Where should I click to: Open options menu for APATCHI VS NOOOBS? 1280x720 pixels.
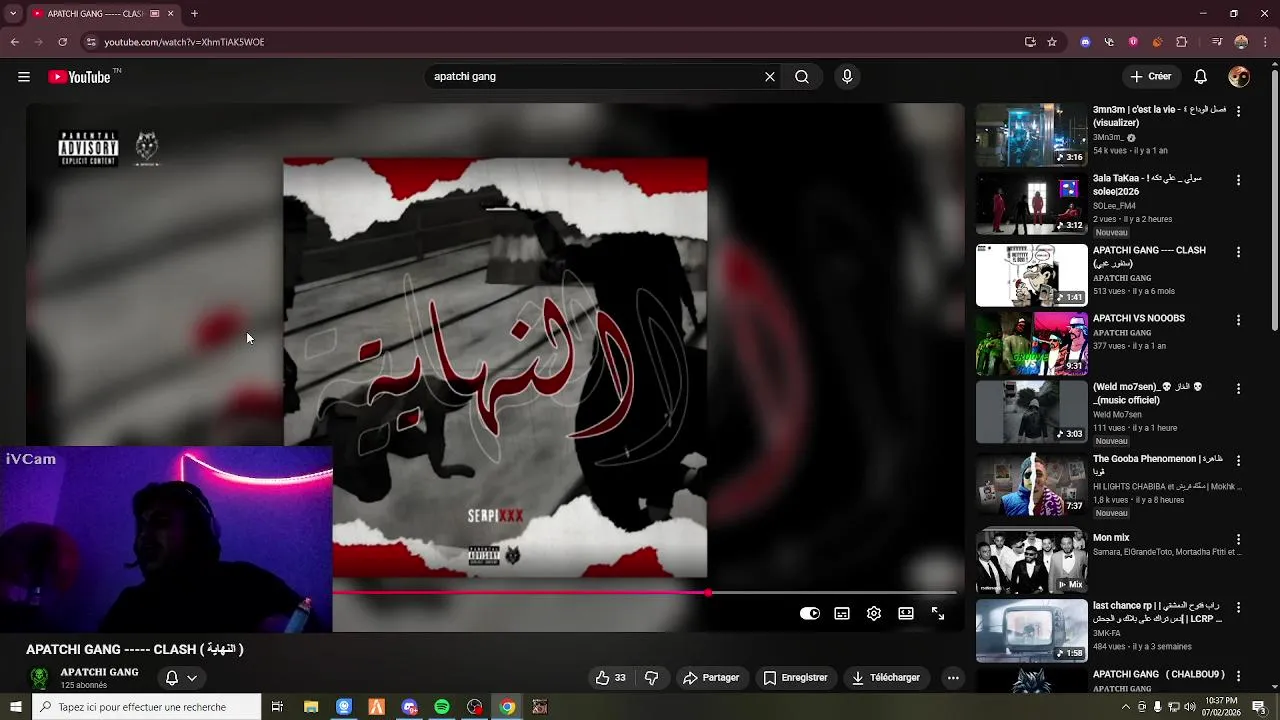1239,320
